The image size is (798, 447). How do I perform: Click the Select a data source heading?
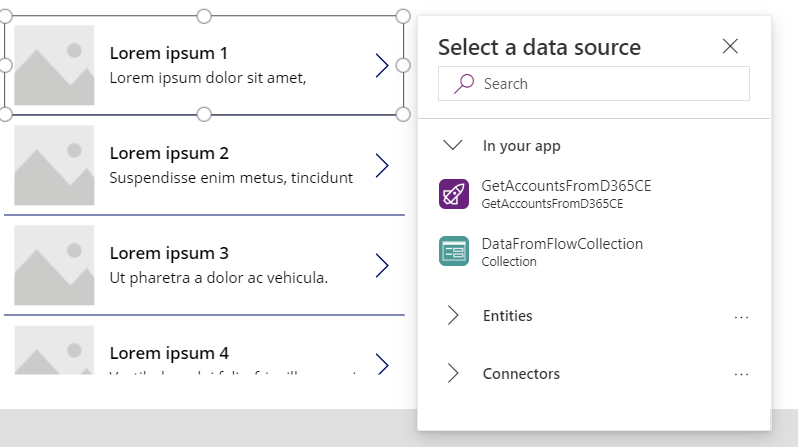click(539, 47)
